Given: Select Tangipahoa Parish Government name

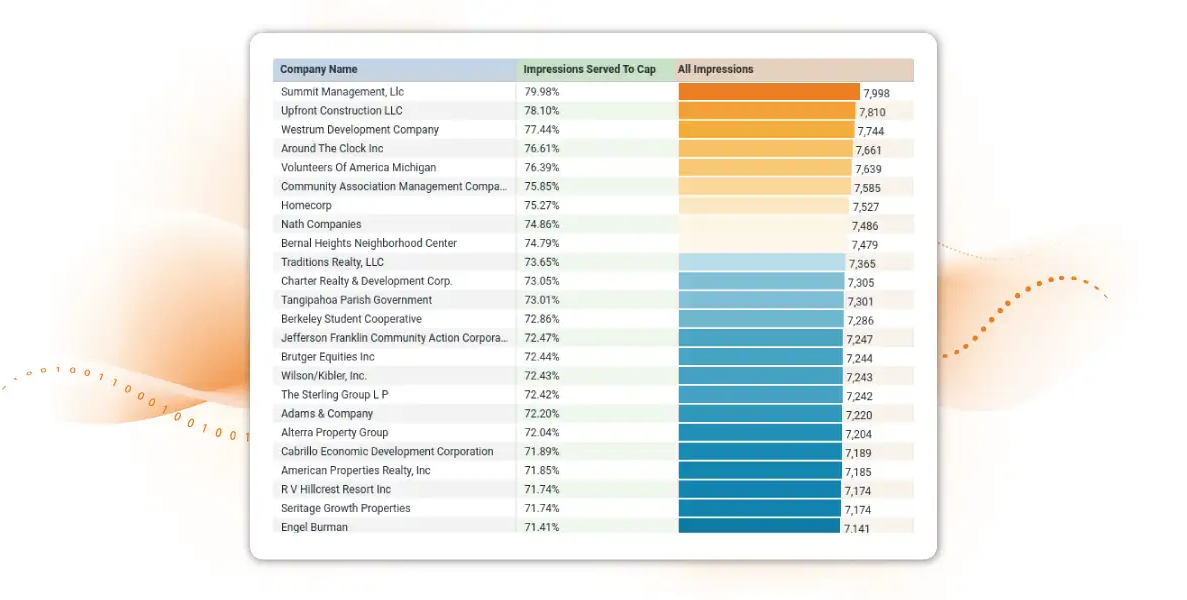Looking at the screenshot, I should (x=357, y=300).
